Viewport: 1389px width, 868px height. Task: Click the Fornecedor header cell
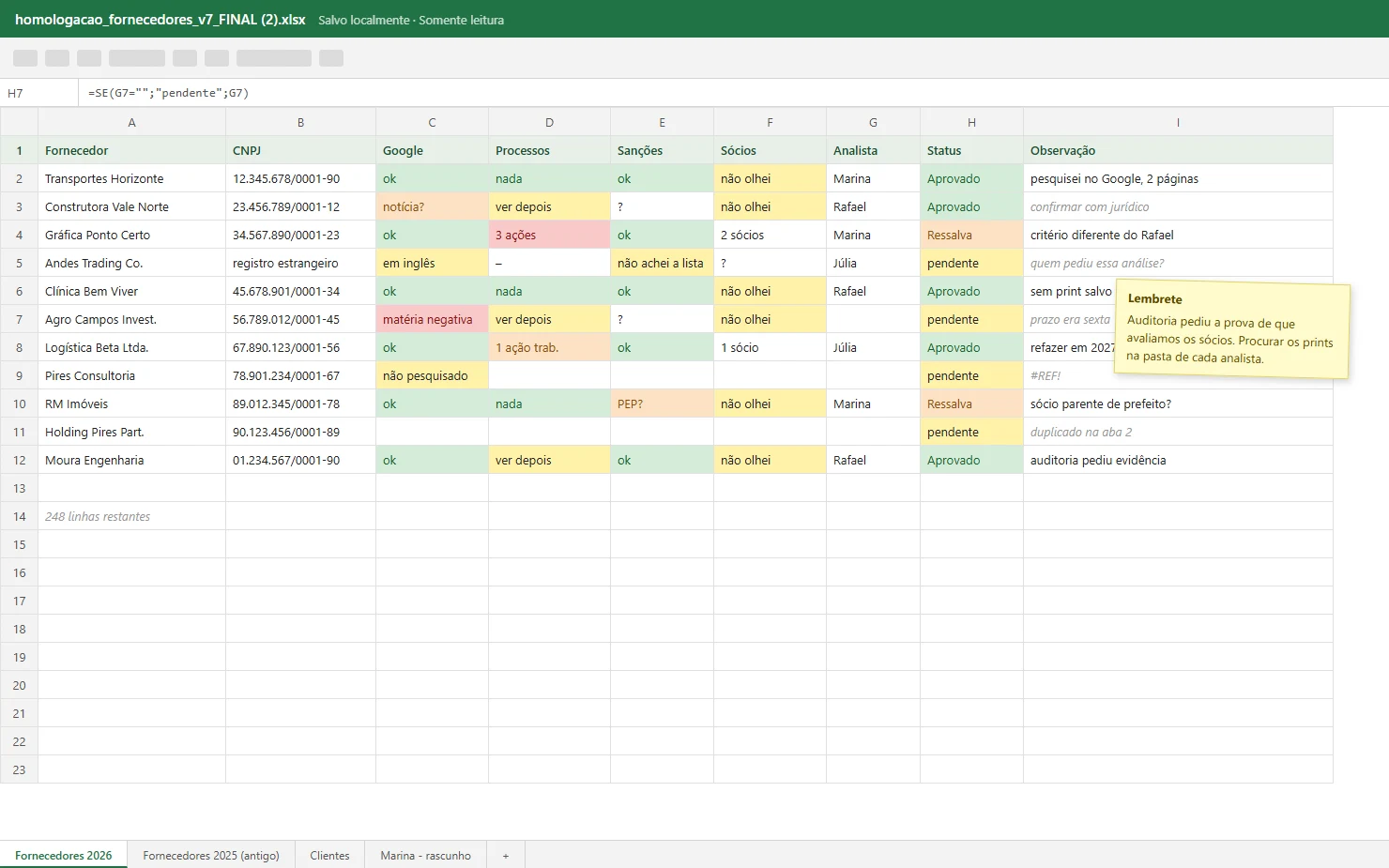click(x=131, y=150)
